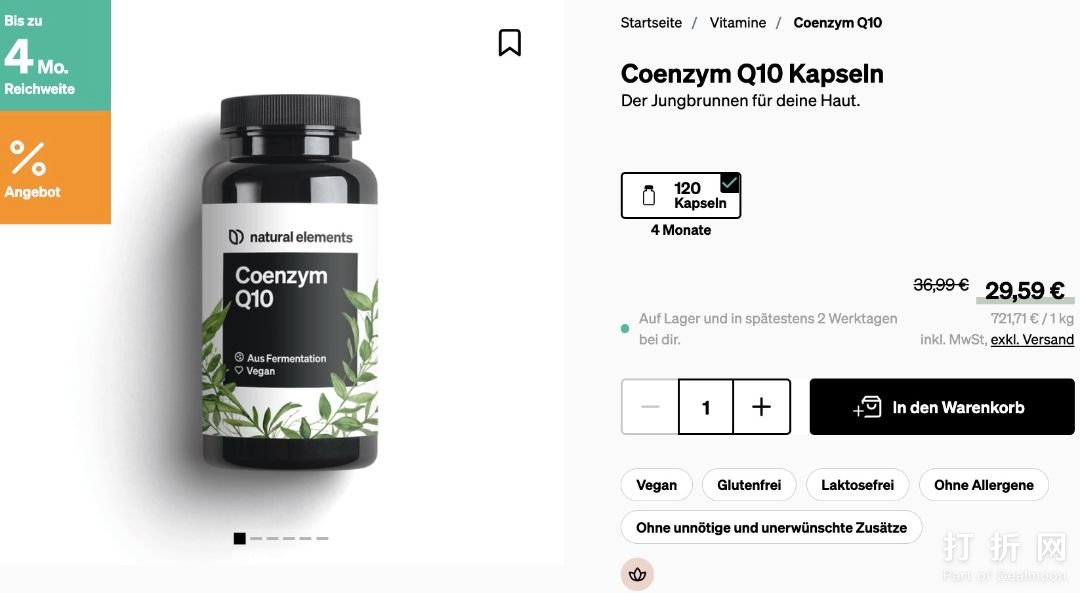
Task: Click the natural elements logo on bottle
Action: (x=291, y=237)
